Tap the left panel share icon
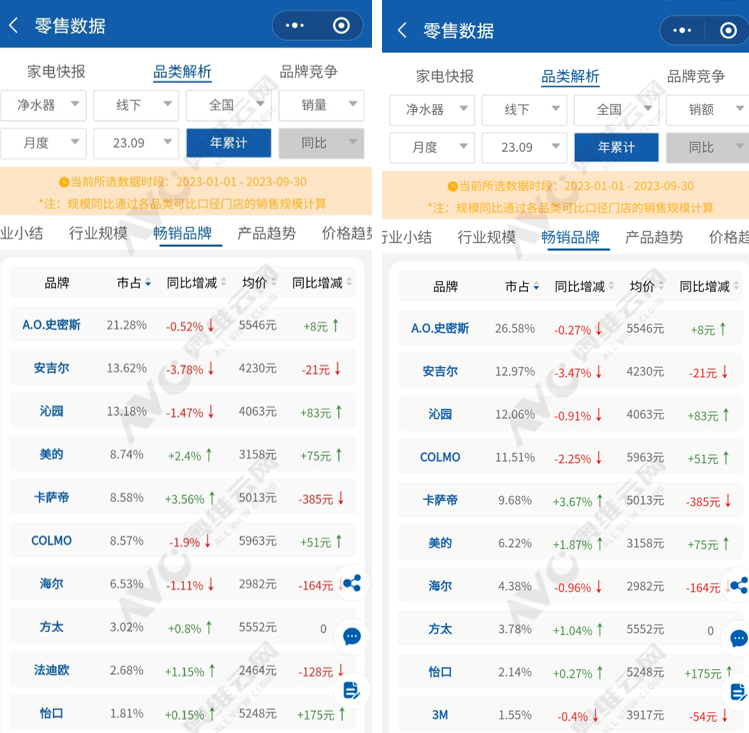 pyautogui.click(x=352, y=583)
